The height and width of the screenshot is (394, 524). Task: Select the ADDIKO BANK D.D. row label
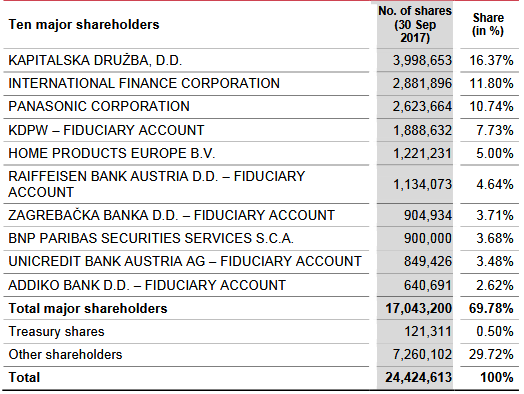[x=147, y=285]
